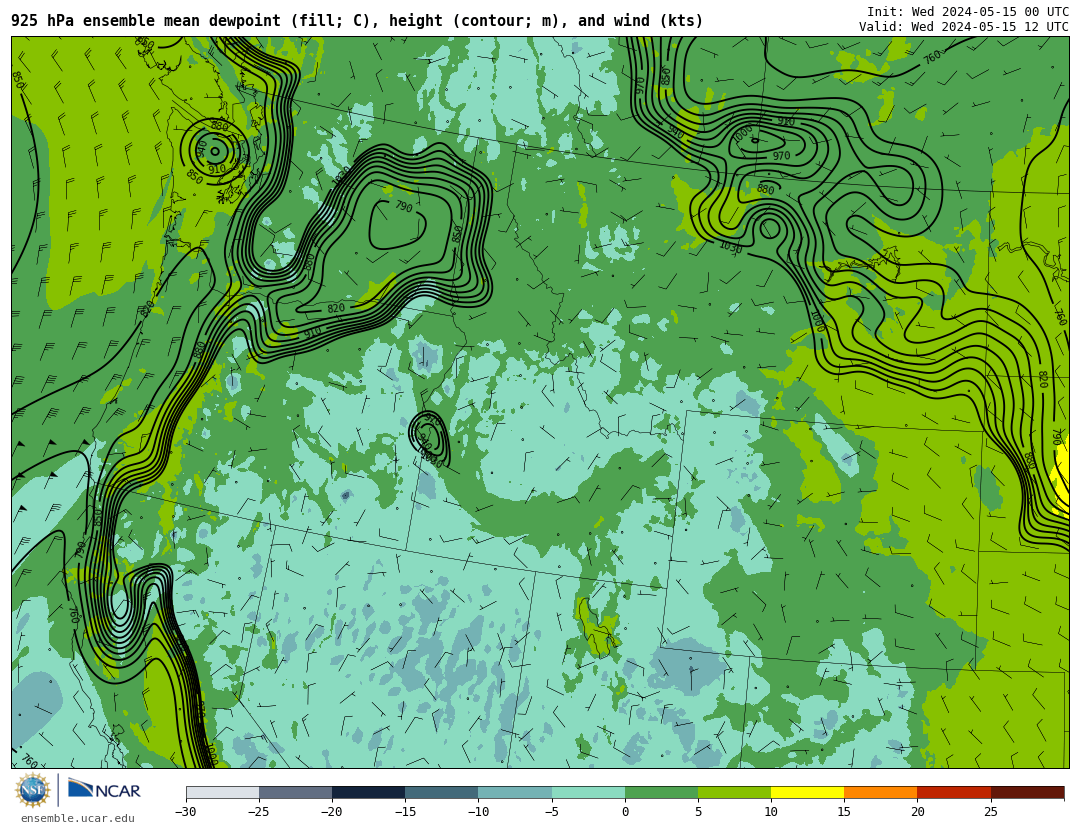This screenshot has height=831, width=1080.
Task: Click the -5 colorbar tick label
Action: [x=551, y=812]
